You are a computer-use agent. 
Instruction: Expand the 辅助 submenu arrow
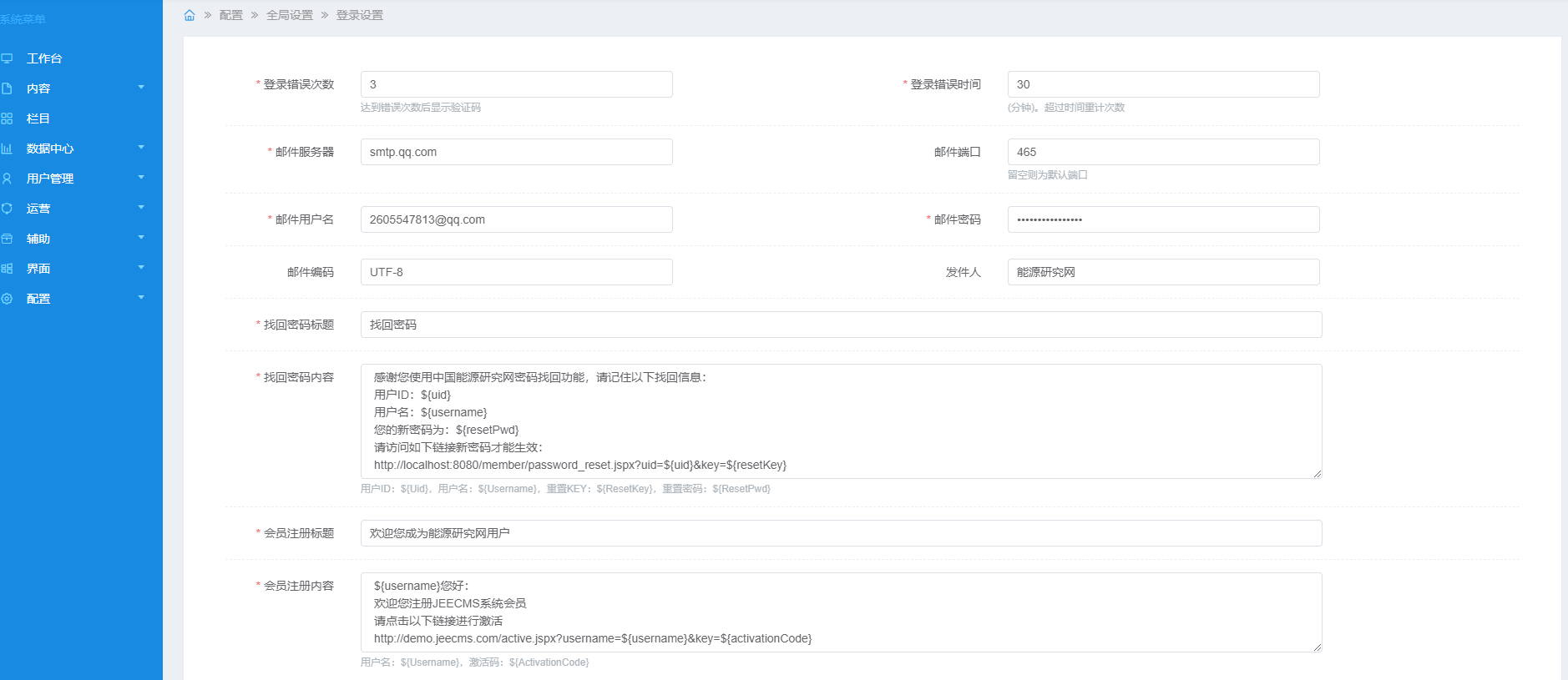tap(141, 238)
